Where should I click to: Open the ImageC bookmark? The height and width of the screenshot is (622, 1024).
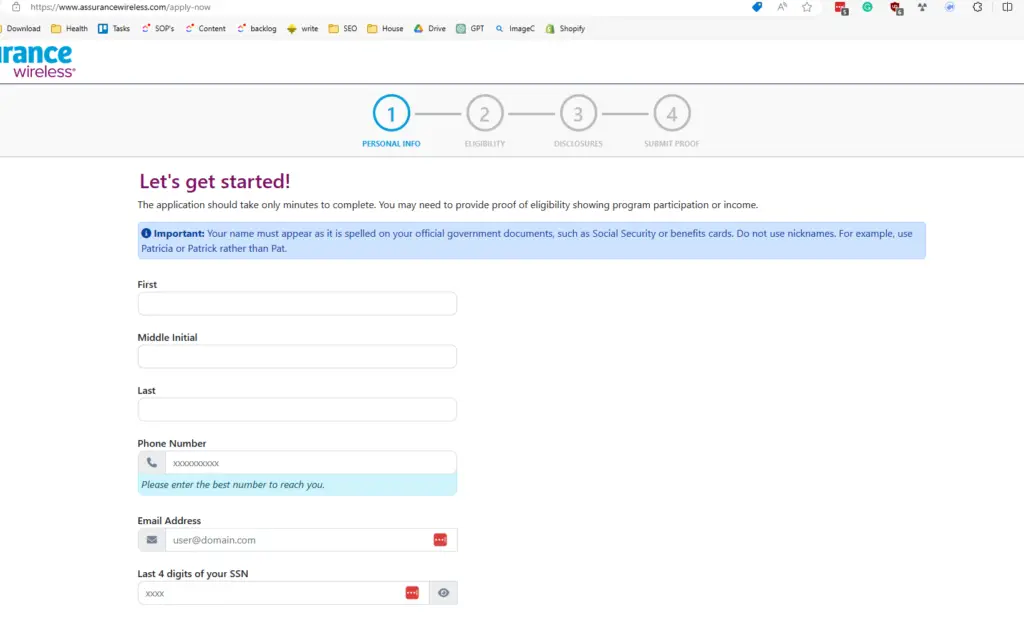(x=515, y=29)
